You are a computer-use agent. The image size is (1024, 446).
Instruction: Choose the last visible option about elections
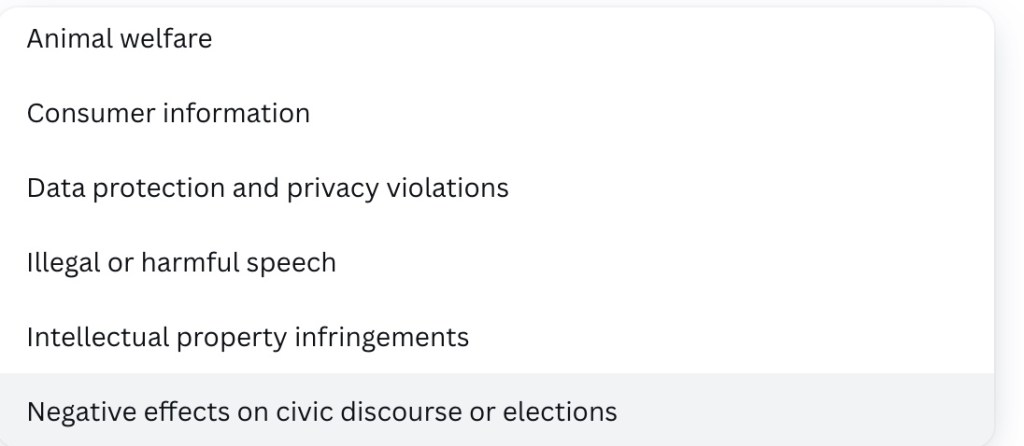pos(322,411)
